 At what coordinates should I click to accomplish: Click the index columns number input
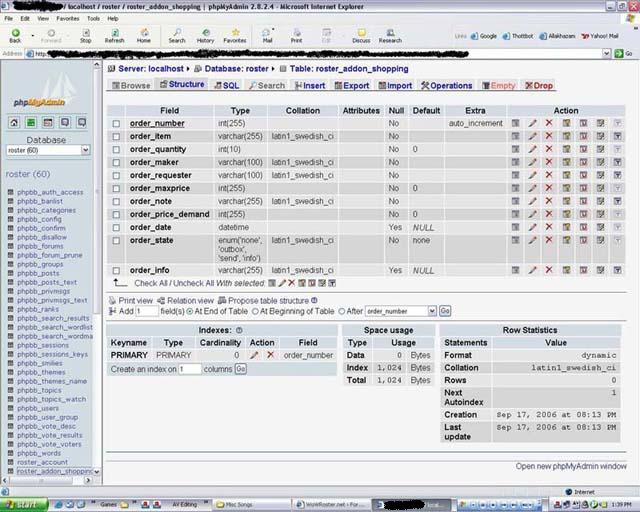190,369
